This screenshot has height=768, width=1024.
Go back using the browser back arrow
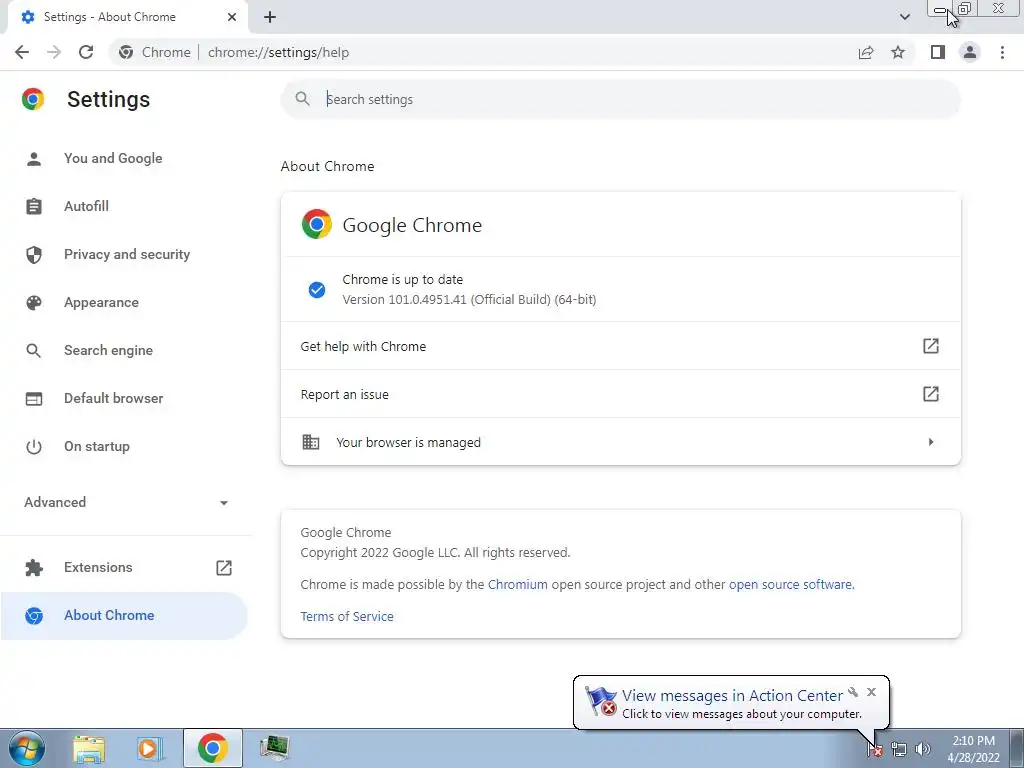[x=22, y=52]
